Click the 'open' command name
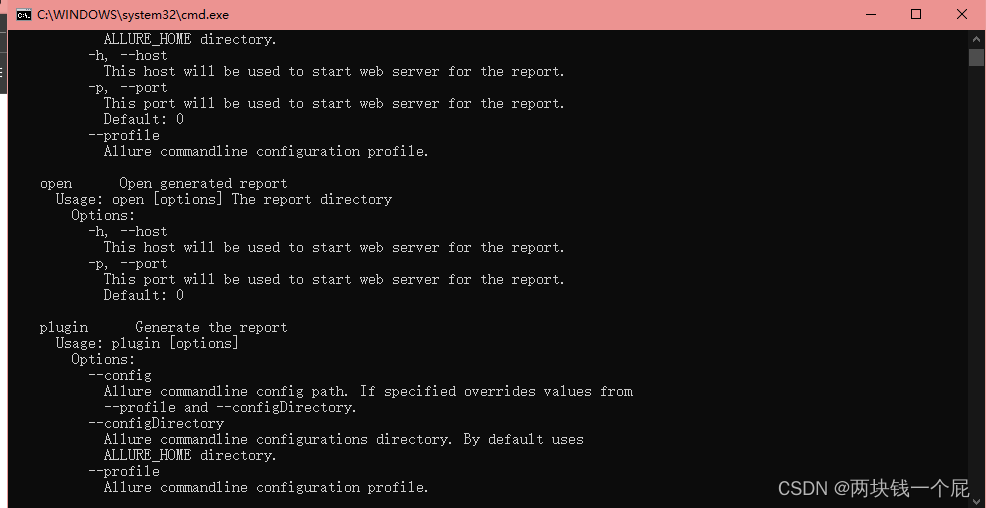This screenshot has height=508, width=986. click(56, 184)
